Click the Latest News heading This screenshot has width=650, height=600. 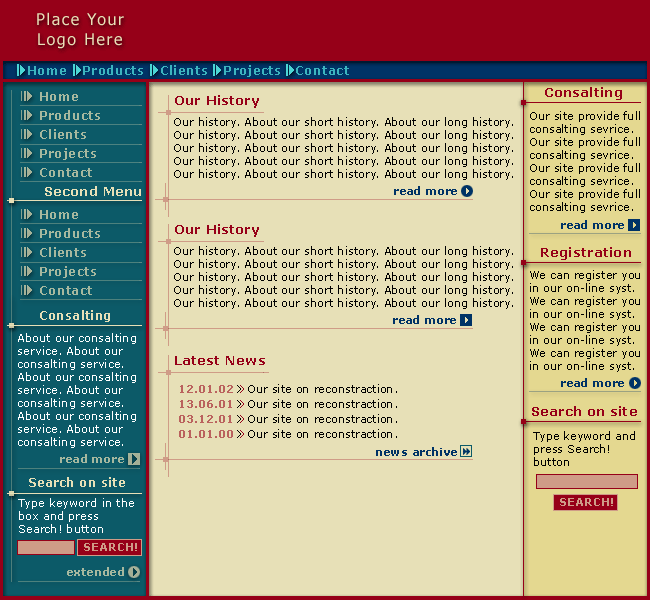220,361
